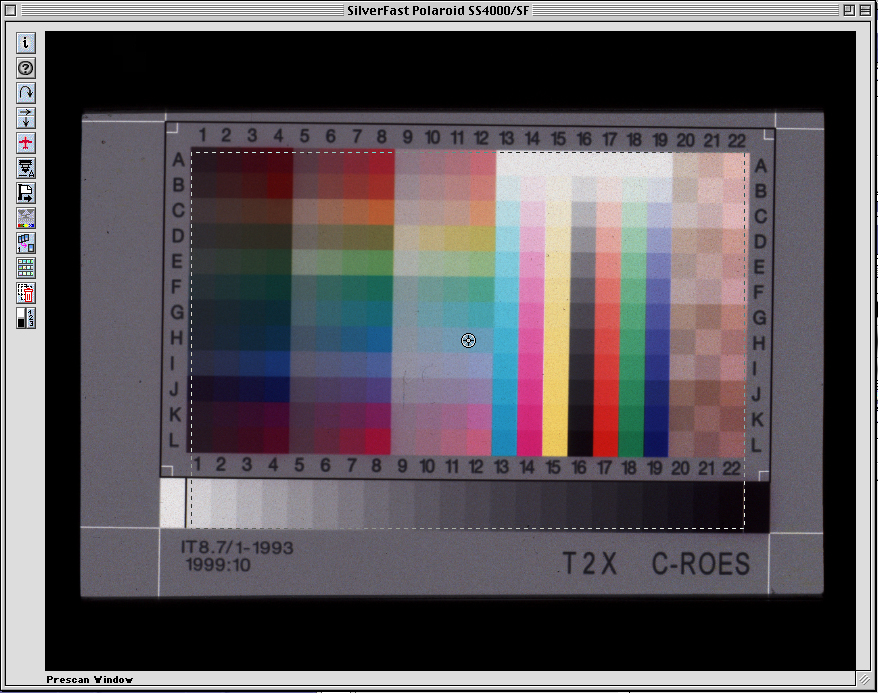Click the info 'i' button in toolbar
The image size is (878, 693).
tap(26, 43)
